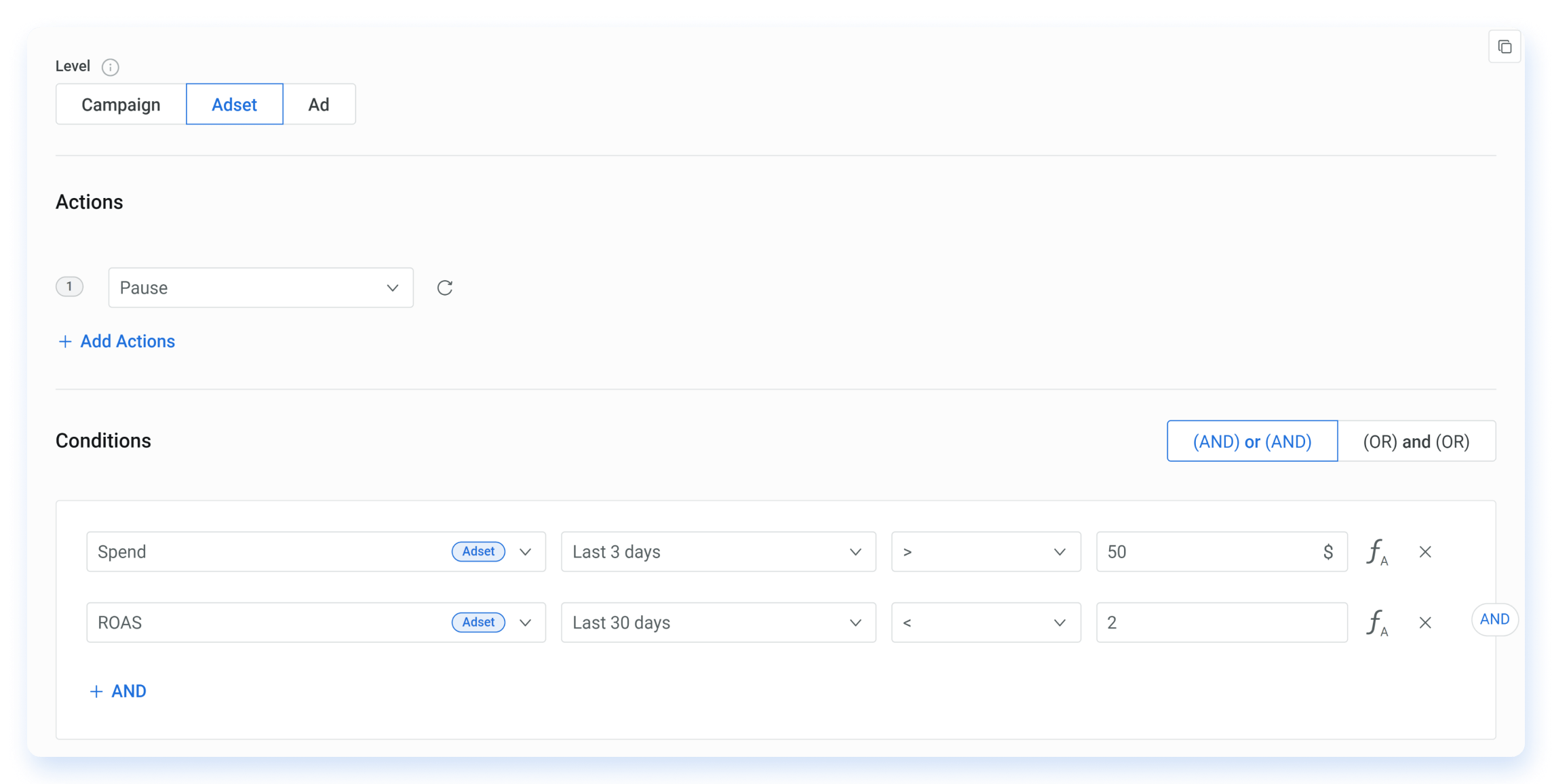Expand the Pause action dropdown
Image resolution: width=1552 pixels, height=784 pixels.
(391, 288)
